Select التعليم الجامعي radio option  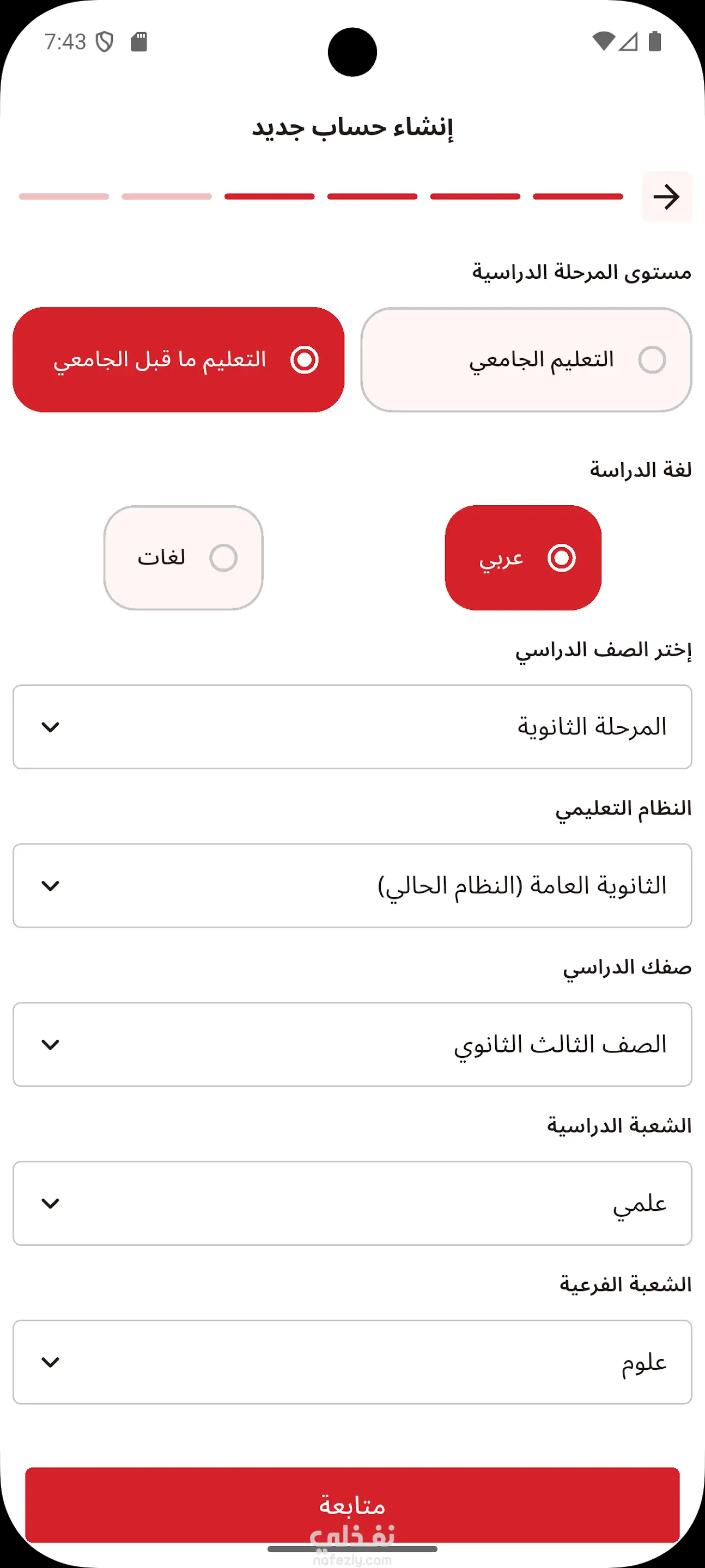(526, 360)
